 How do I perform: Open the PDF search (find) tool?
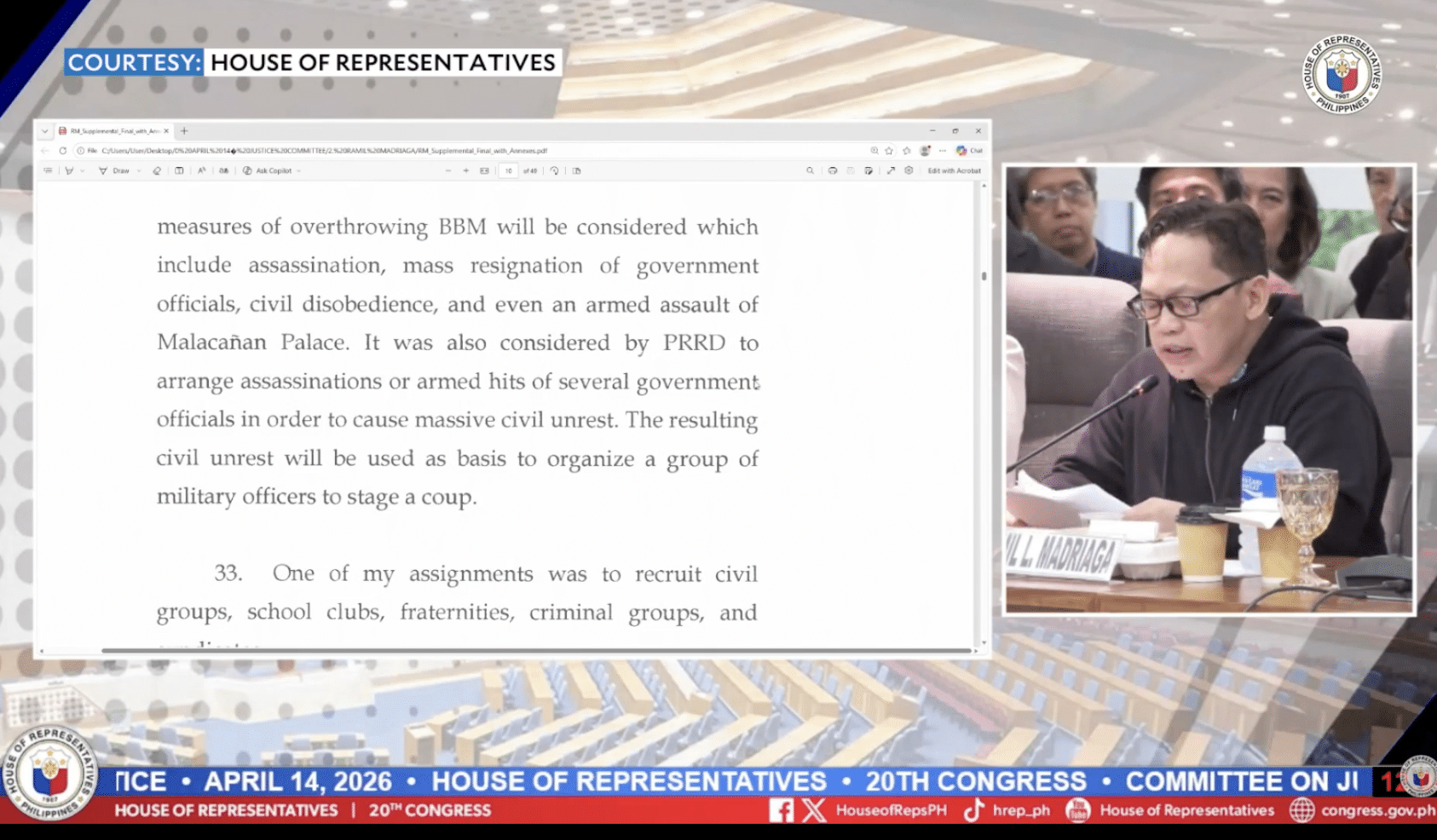click(x=810, y=170)
